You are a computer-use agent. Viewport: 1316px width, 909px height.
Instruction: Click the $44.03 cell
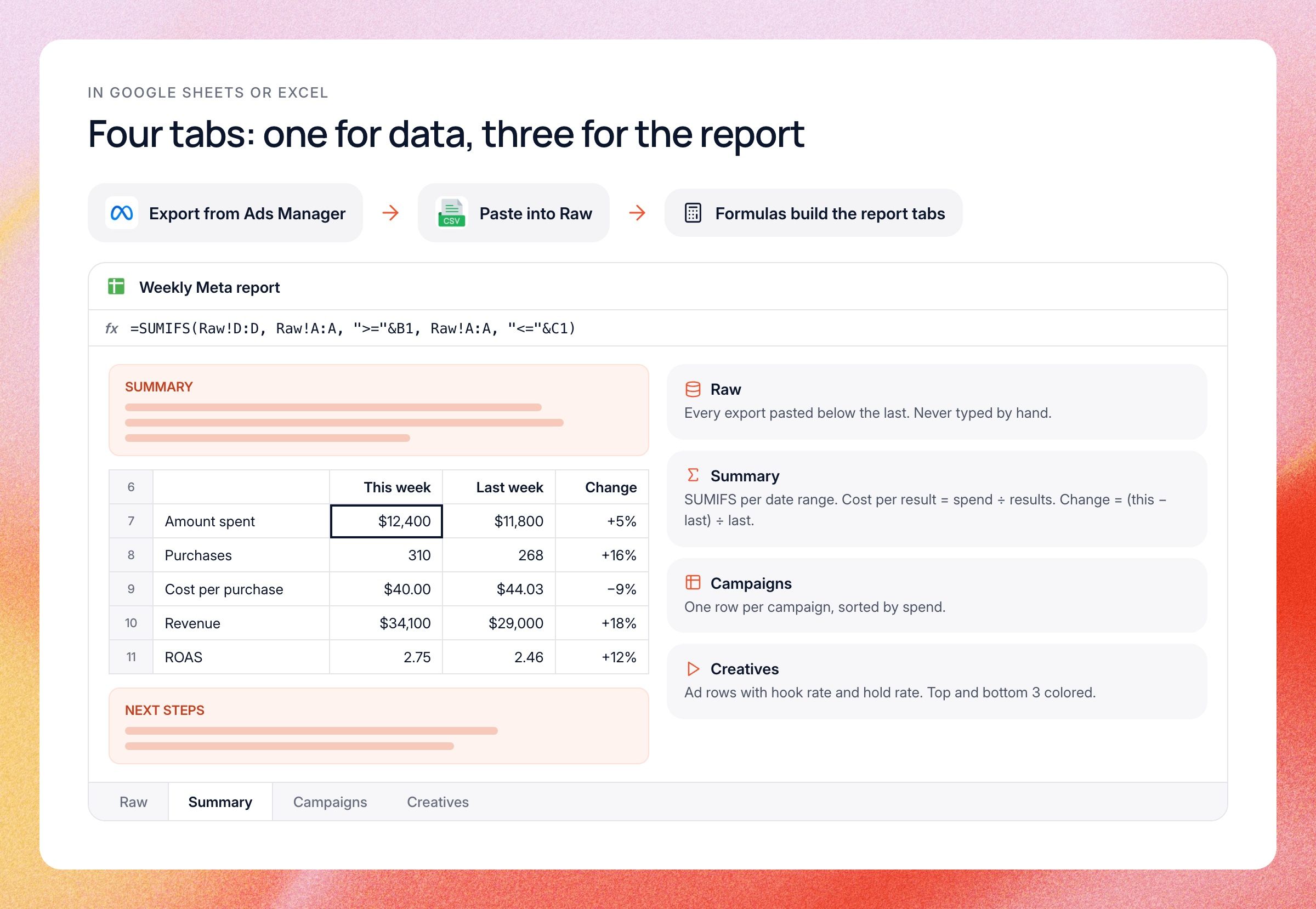click(x=499, y=589)
